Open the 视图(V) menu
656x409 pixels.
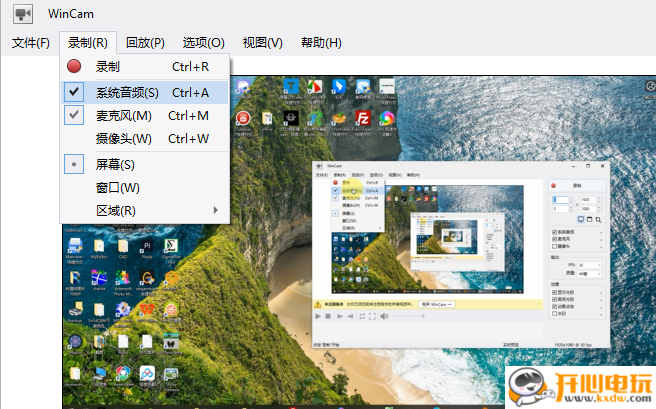tap(262, 43)
